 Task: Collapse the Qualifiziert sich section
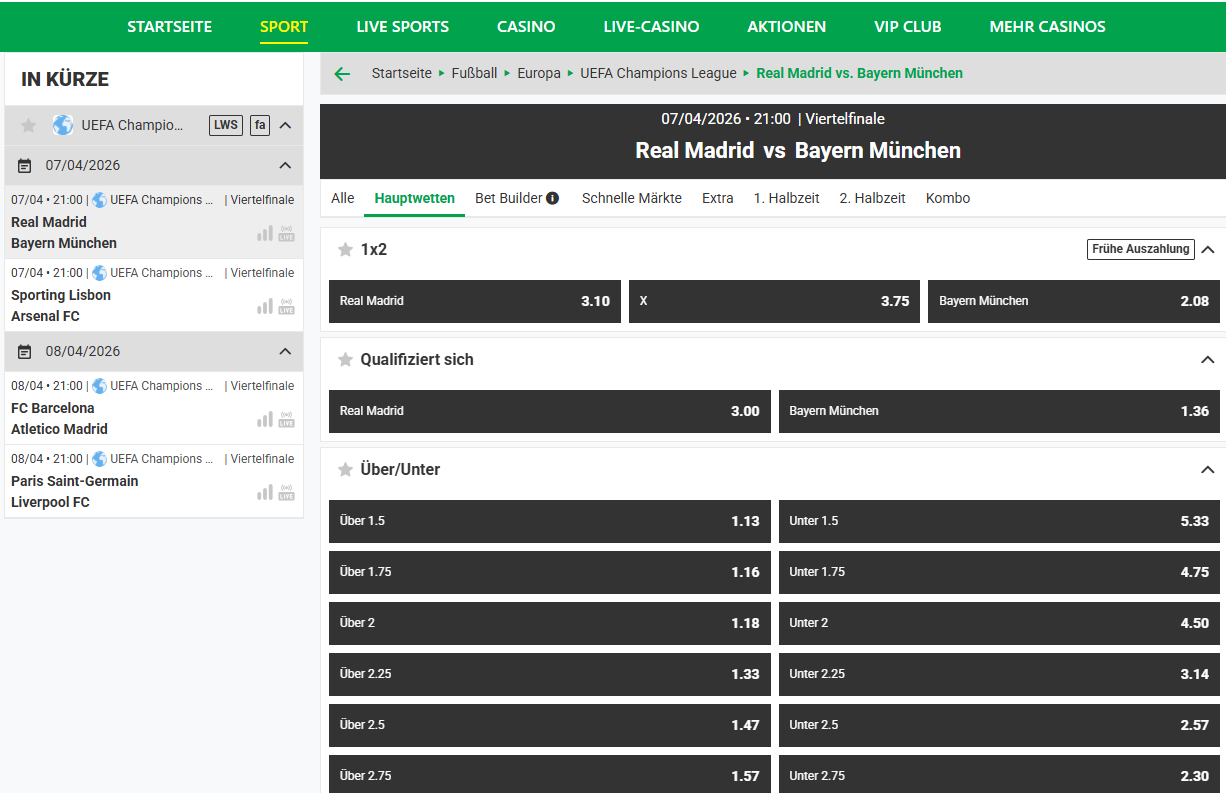tap(1208, 360)
